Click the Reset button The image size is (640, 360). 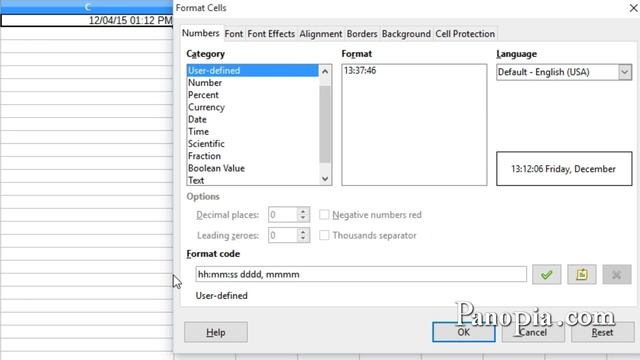click(x=602, y=332)
